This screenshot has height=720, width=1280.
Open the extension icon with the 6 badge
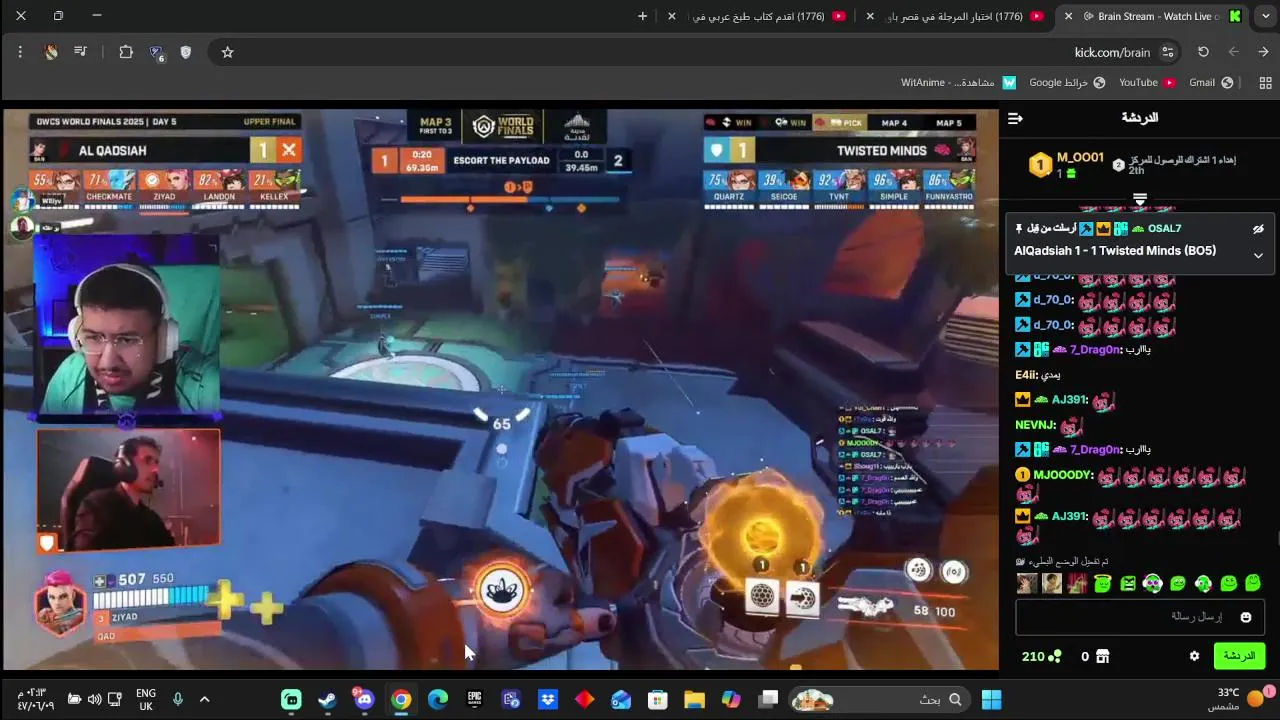click(x=156, y=53)
